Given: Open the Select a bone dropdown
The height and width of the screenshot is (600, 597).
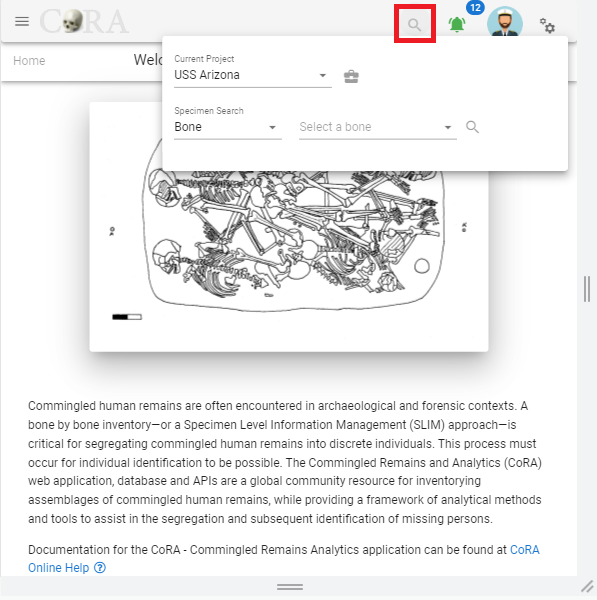Looking at the screenshot, I should pyautogui.click(x=378, y=127).
